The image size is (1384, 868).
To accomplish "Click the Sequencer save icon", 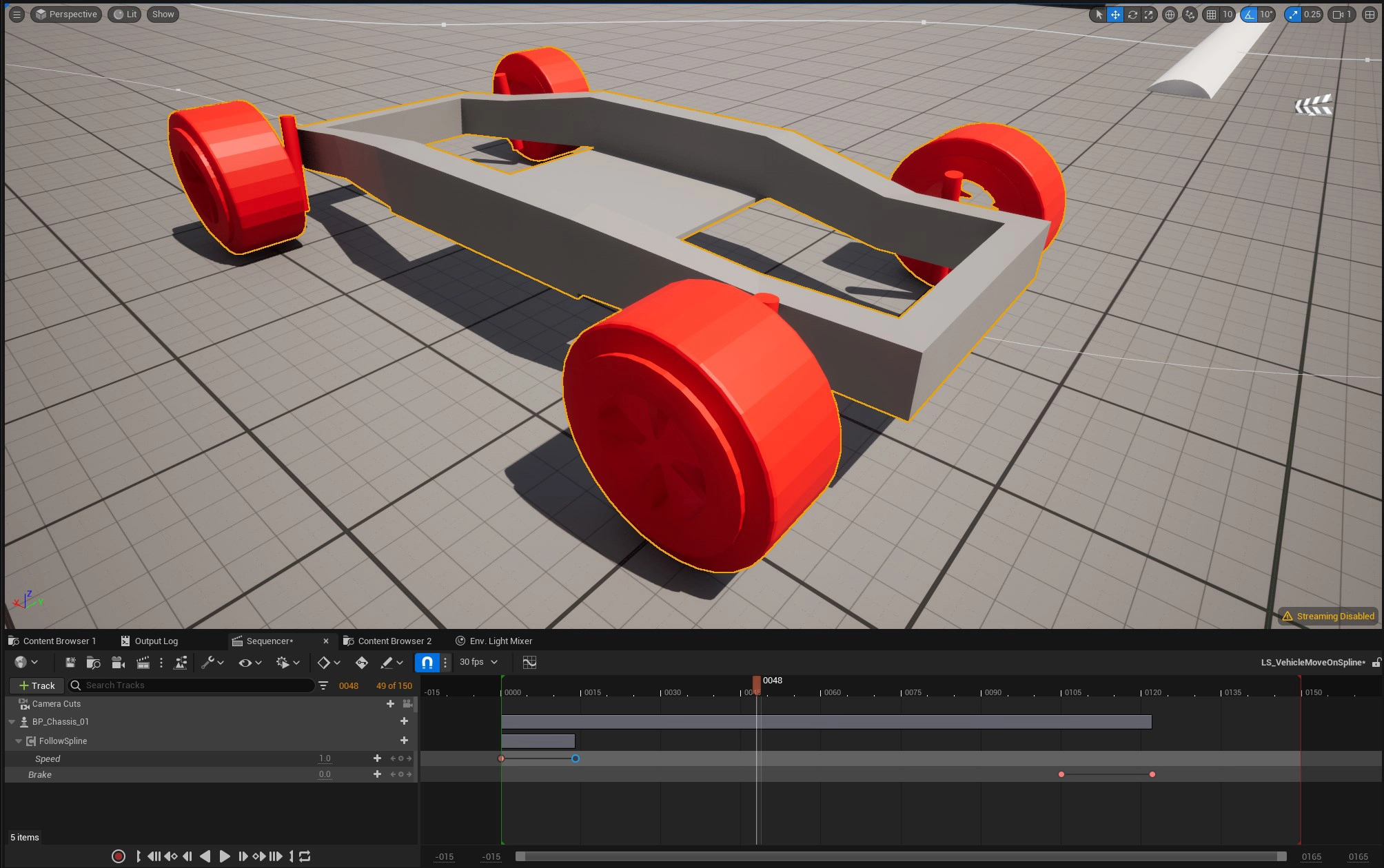I will 70,662.
